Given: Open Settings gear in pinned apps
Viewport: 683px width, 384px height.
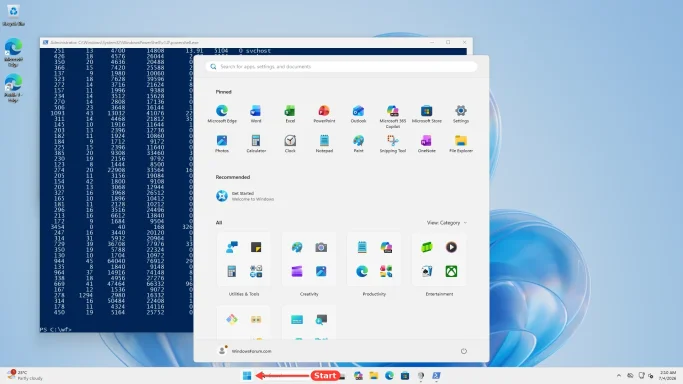Looking at the screenshot, I should (461, 114).
